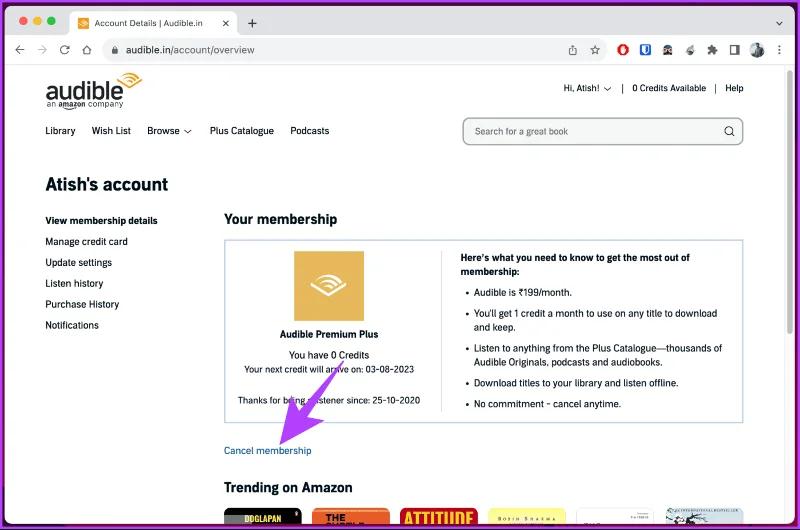800x530 pixels.
Task: Open Listen history in sidebar
Action: 74,284
